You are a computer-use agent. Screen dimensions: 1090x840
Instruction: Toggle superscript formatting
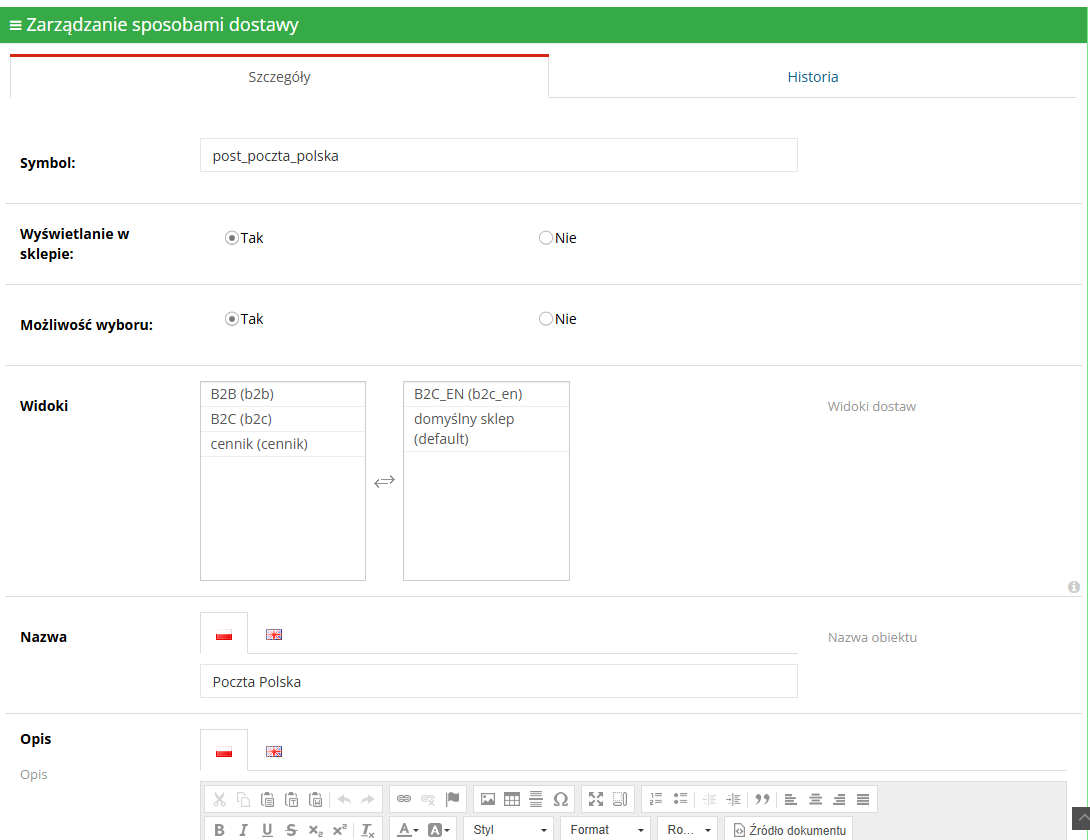click(340, 830)
